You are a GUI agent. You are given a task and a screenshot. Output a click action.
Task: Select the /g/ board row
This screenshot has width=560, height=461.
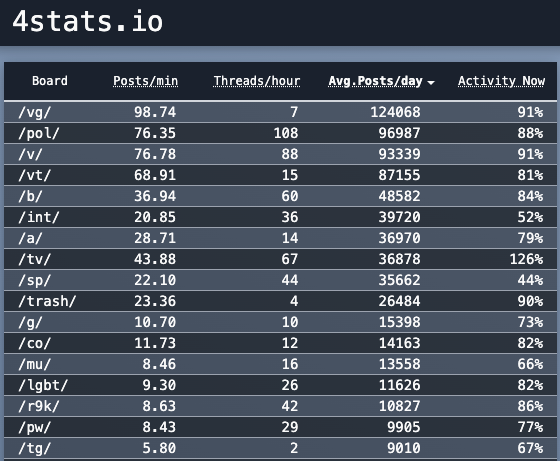280,322
